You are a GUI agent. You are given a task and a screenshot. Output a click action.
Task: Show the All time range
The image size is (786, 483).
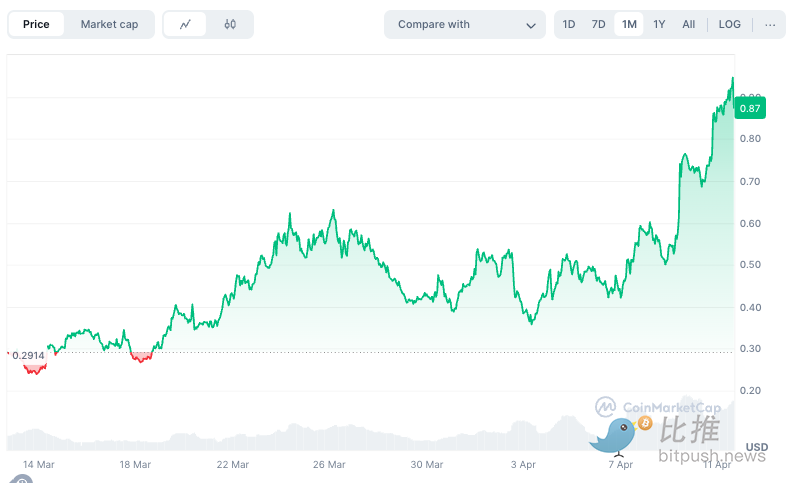tap(689, 24)
